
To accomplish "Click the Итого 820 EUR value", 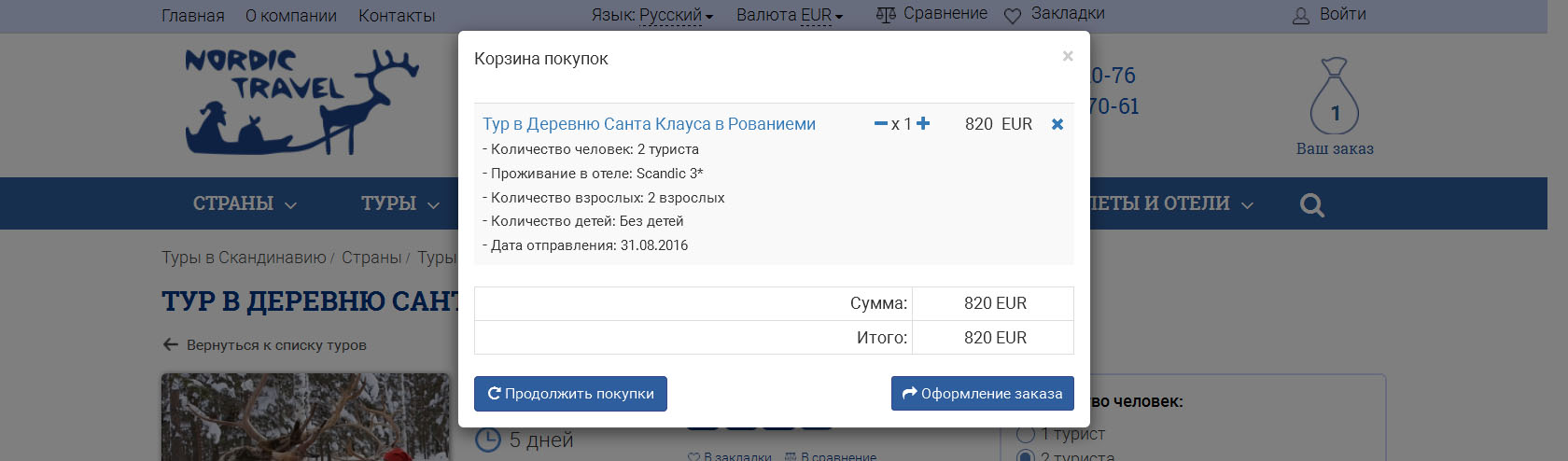I will point(995,338).
